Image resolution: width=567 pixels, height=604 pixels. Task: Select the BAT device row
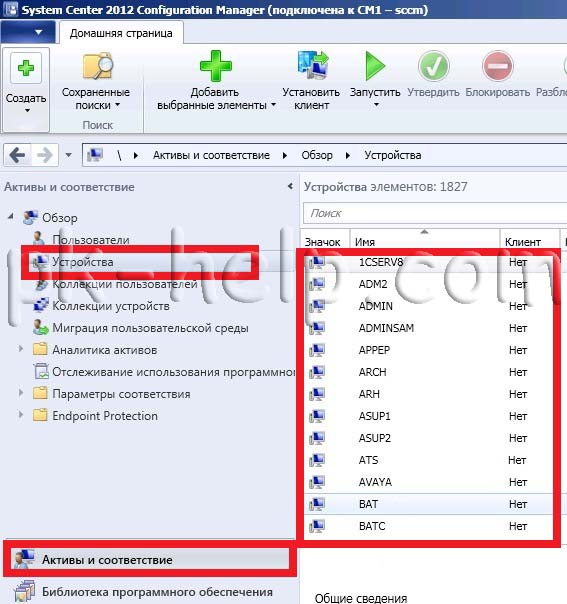point(428,504)
